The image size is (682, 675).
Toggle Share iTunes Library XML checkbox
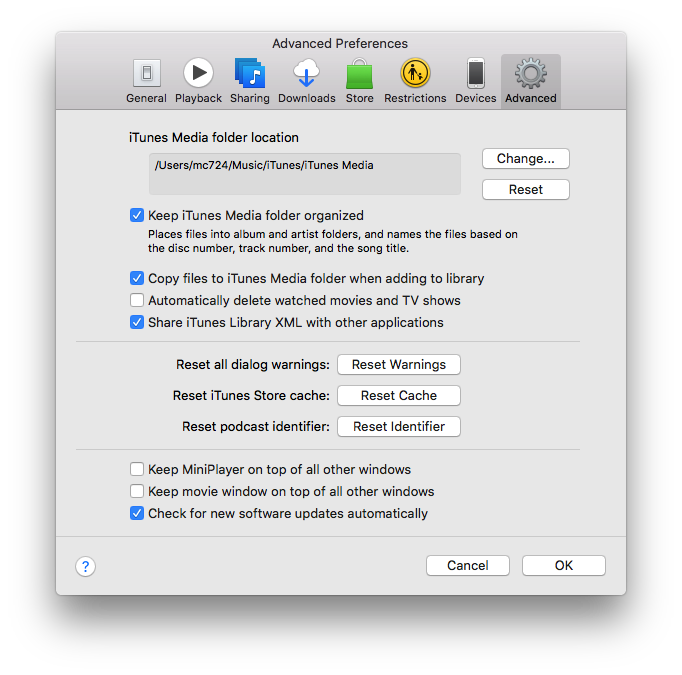[x=137, y=323]
